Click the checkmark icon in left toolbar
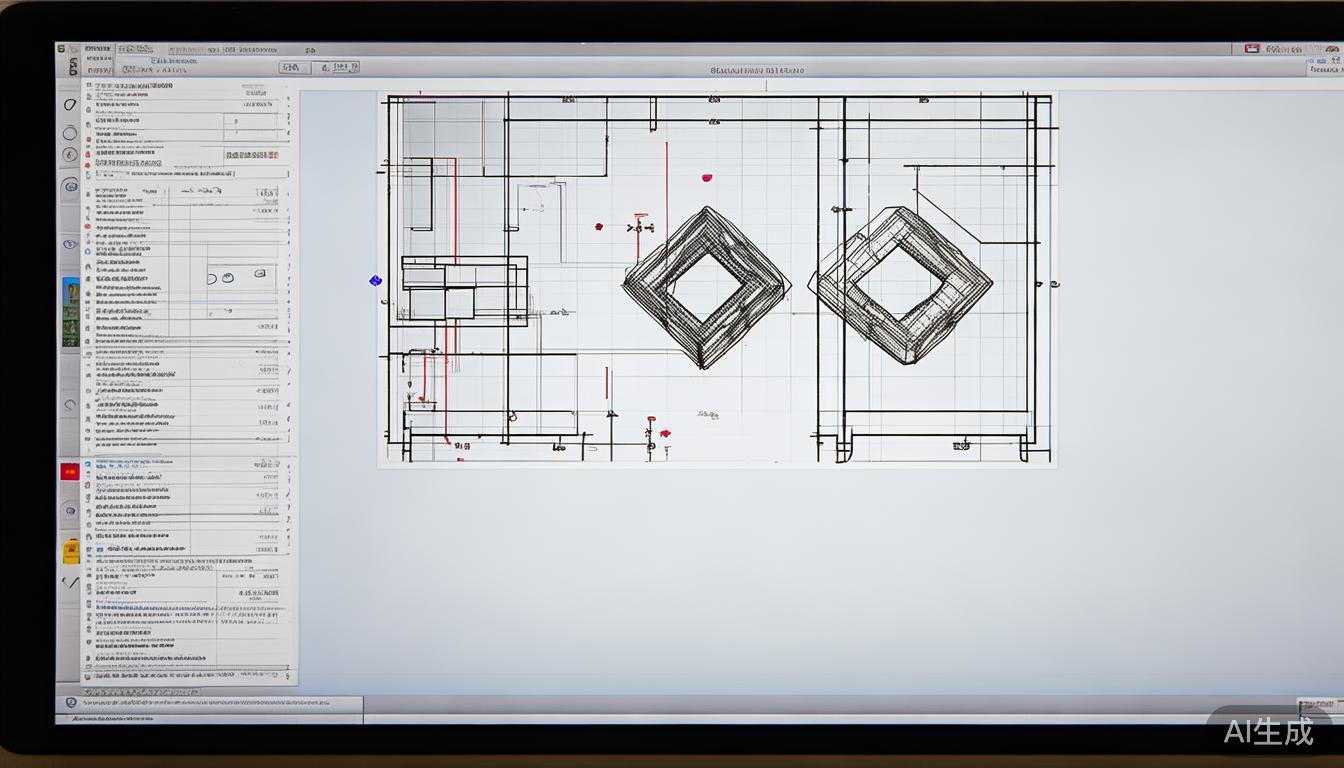 tap(70, 582)
